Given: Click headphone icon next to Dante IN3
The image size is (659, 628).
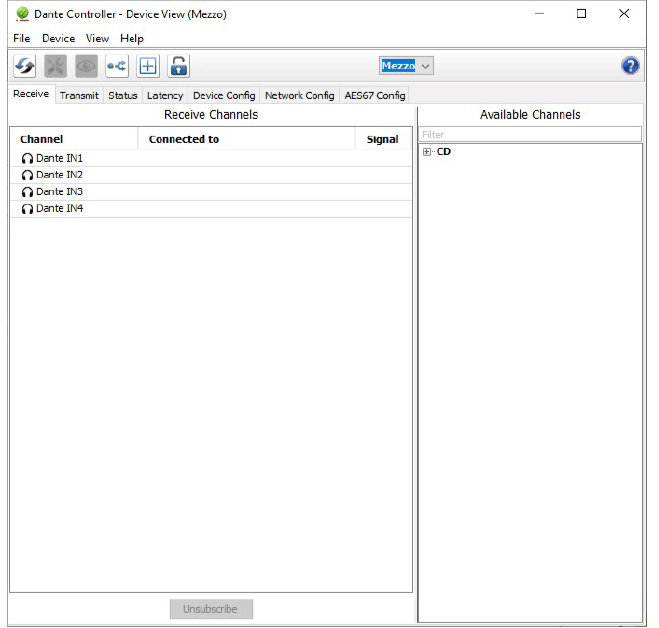Looking at the screenshot, I should tap(27, 192).
